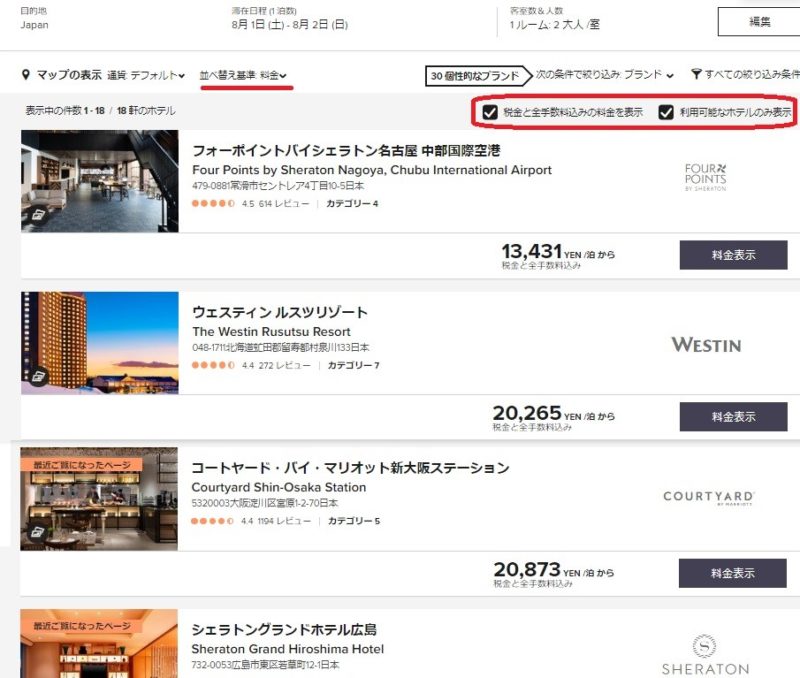
Task: Expand the ブランド filter dropdown
Action: [605, 75]
